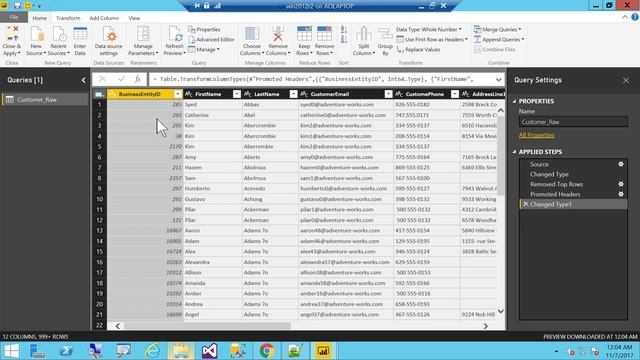Collapse the Queries pane
640x360 pixels.
pos(84,80)
